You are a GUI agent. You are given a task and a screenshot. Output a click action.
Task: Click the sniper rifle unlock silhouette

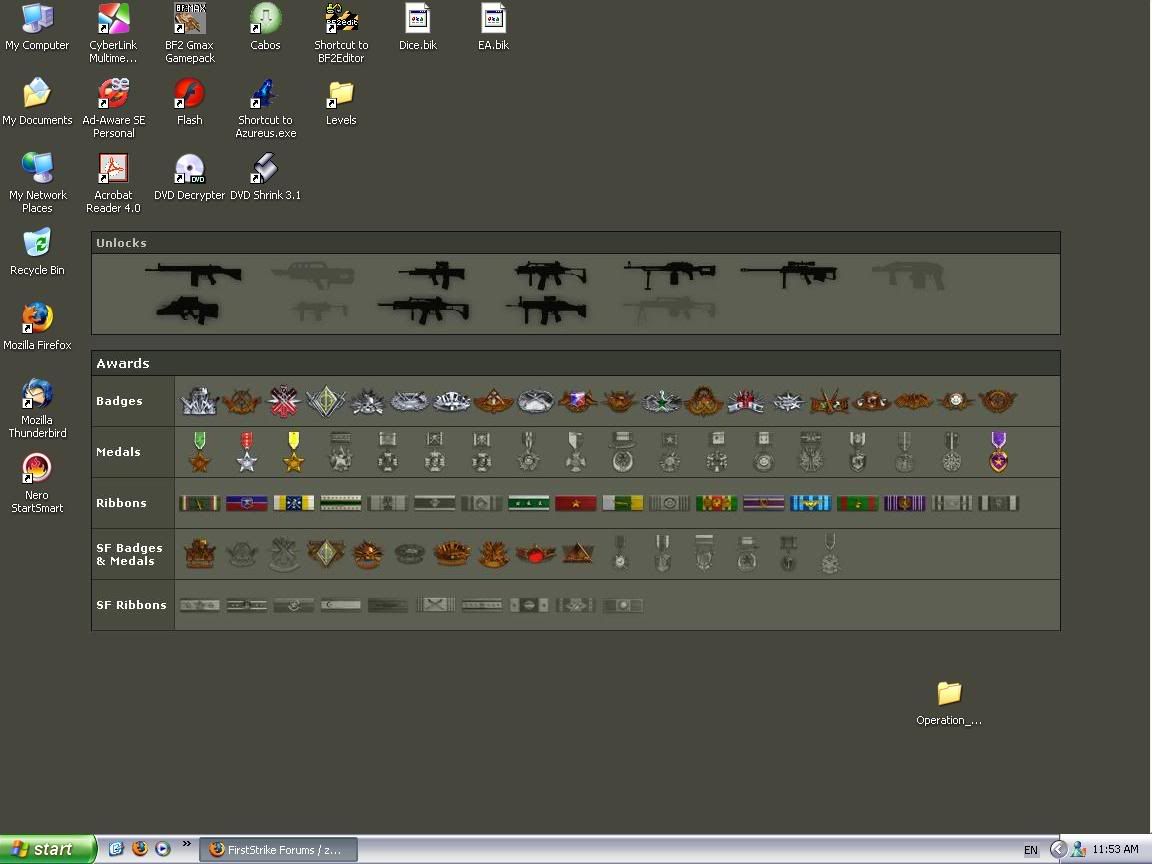click(789, 274)
